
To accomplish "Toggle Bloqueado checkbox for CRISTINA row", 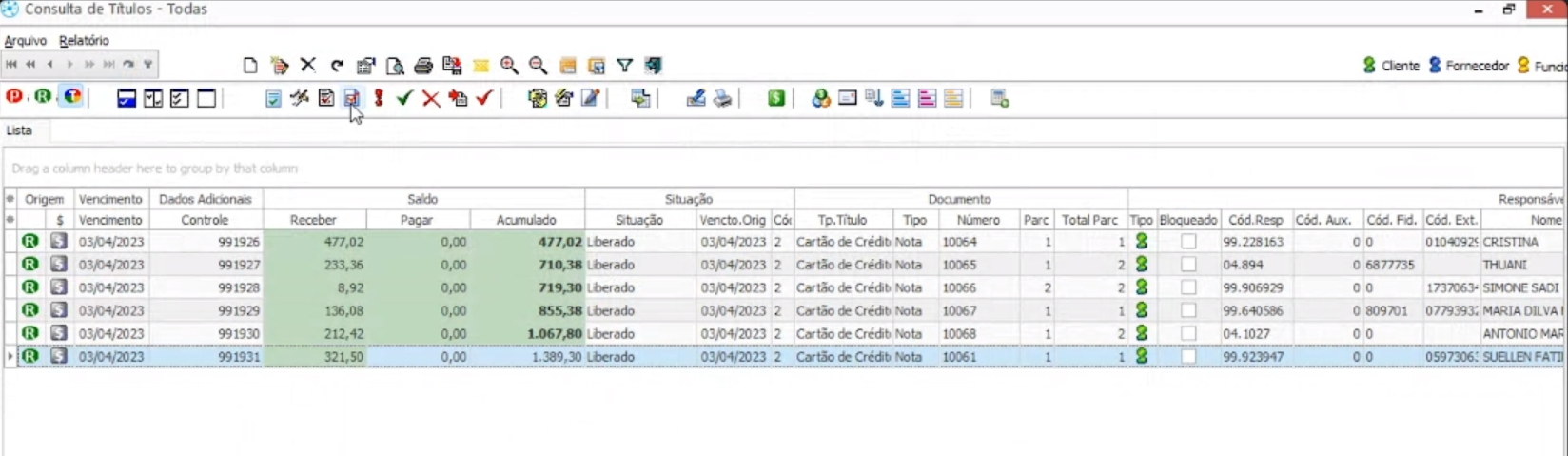I will tap(1188, 242).
